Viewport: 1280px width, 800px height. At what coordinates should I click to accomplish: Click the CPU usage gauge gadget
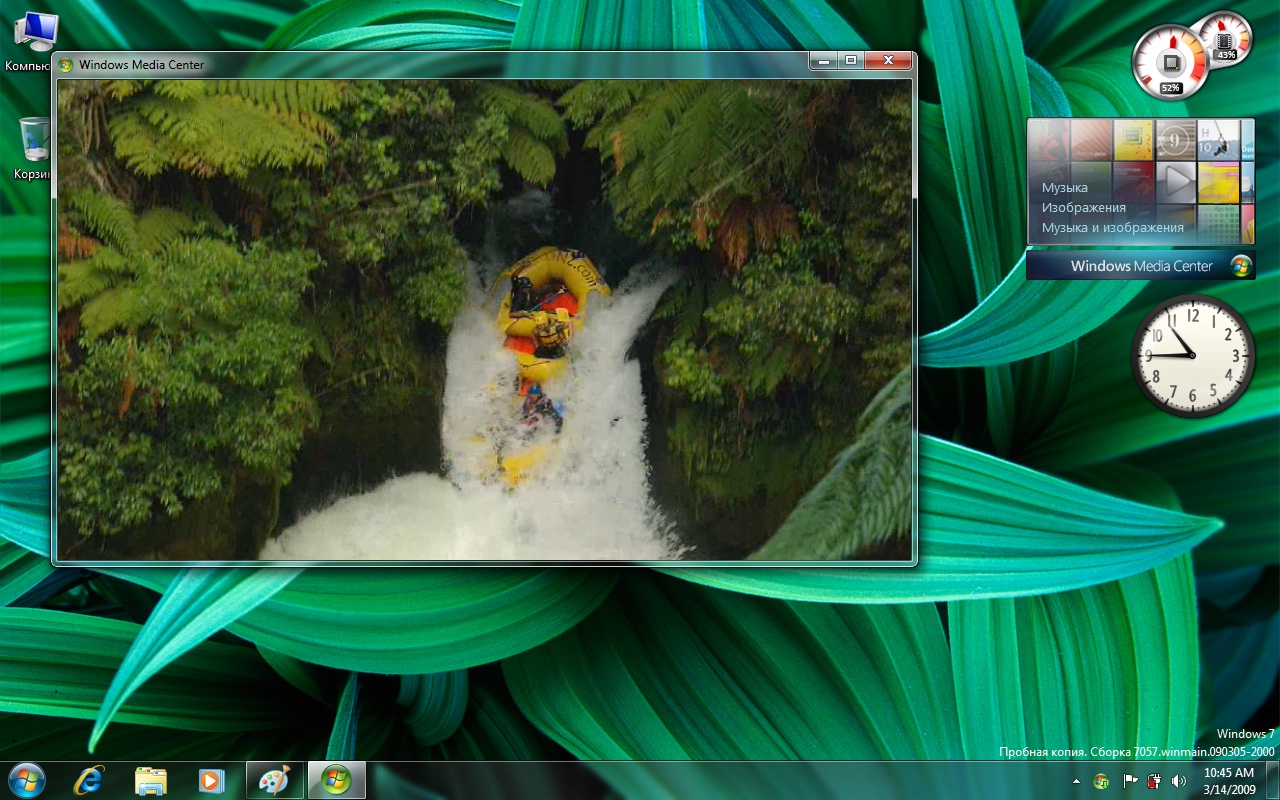pyautogui.click(x=1169, y=62)
